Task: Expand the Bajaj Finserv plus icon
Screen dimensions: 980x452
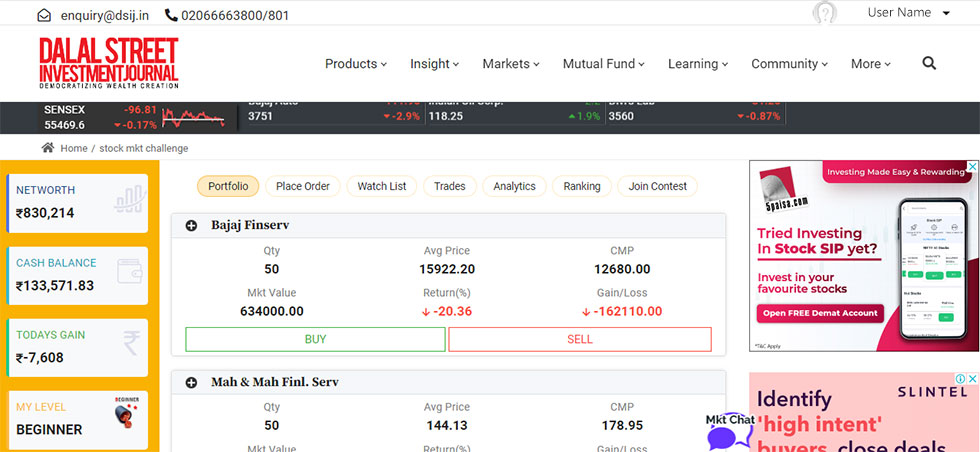Action: pos(191,226)
